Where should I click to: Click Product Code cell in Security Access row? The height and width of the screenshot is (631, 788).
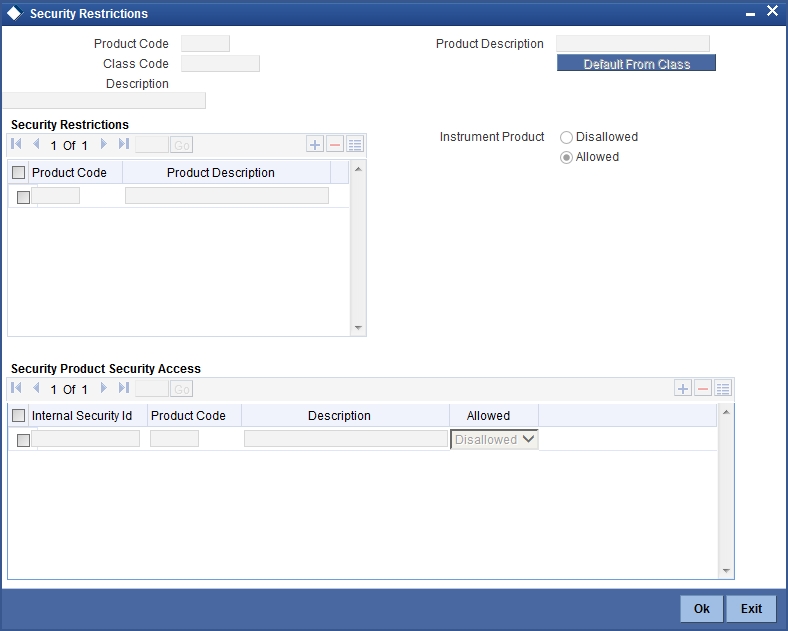point(174,439)
